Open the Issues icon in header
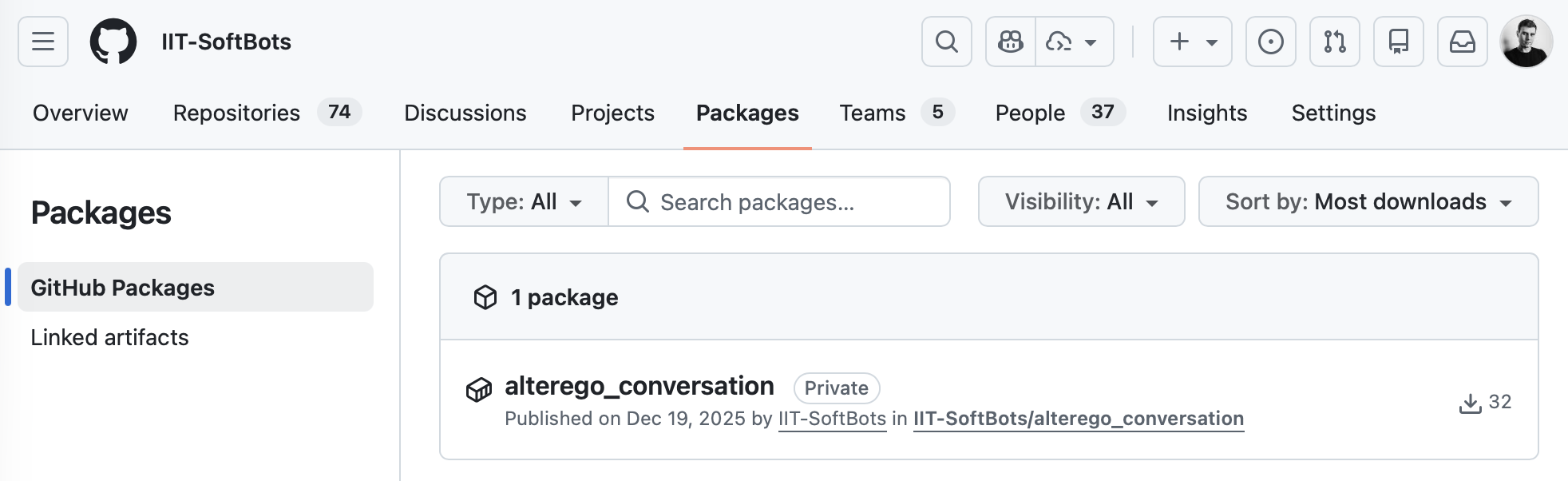The height and width of the screenshot is (481, 1568). pos(1271,42)
